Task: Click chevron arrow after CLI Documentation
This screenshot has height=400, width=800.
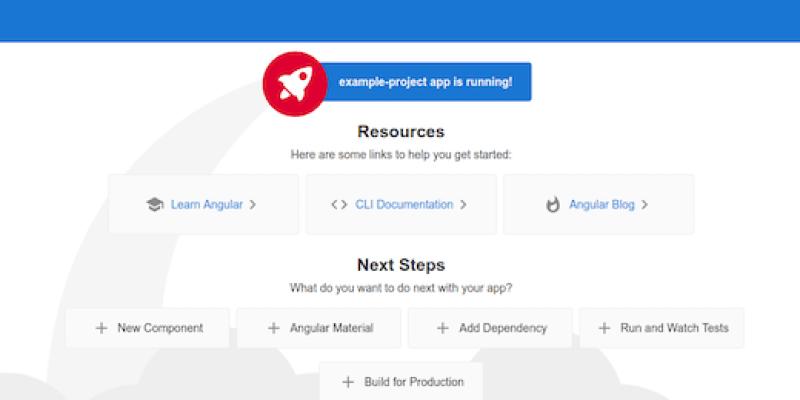Action: [x=464, y=204]
